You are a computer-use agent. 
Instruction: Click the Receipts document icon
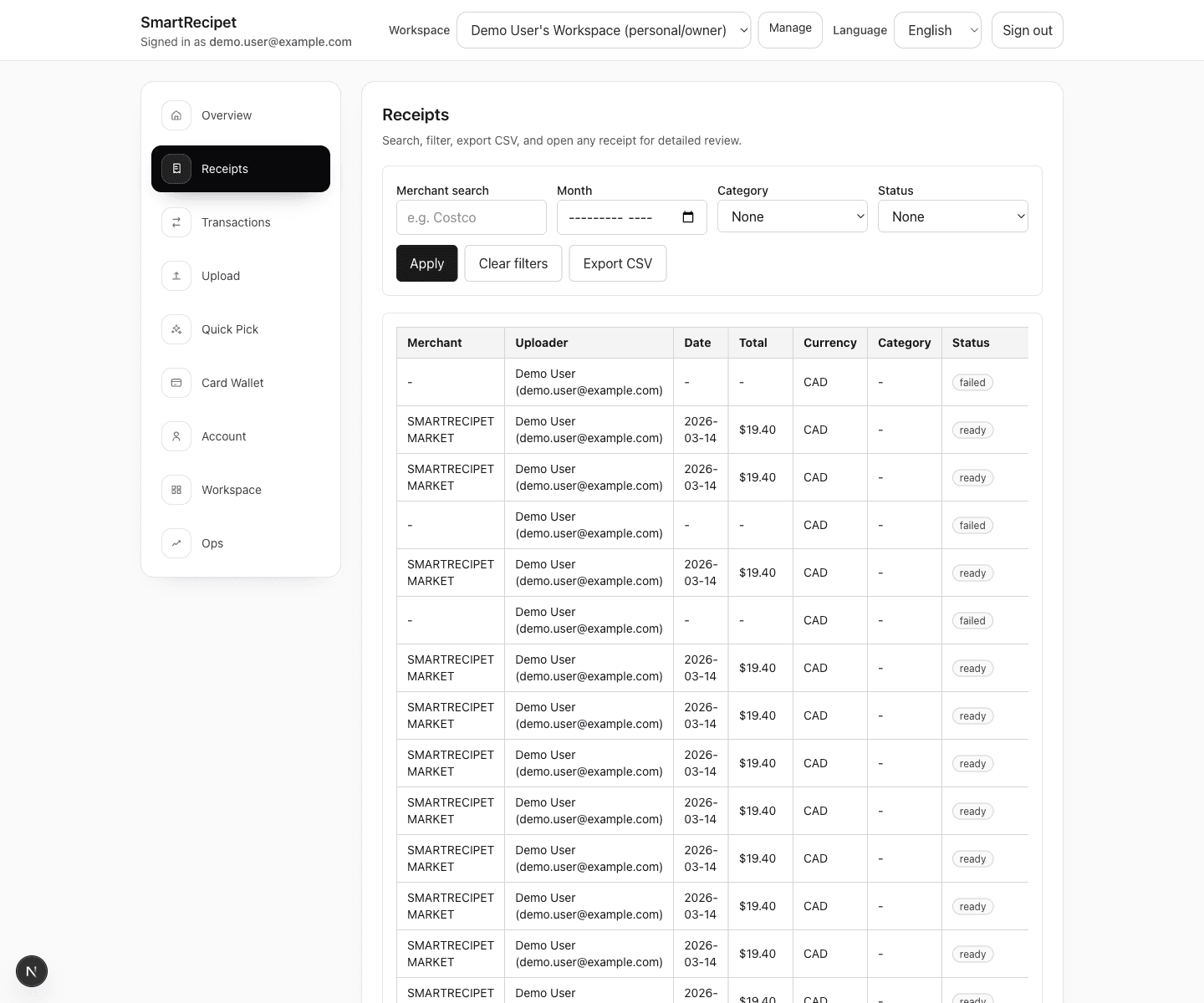click(176, 168)
